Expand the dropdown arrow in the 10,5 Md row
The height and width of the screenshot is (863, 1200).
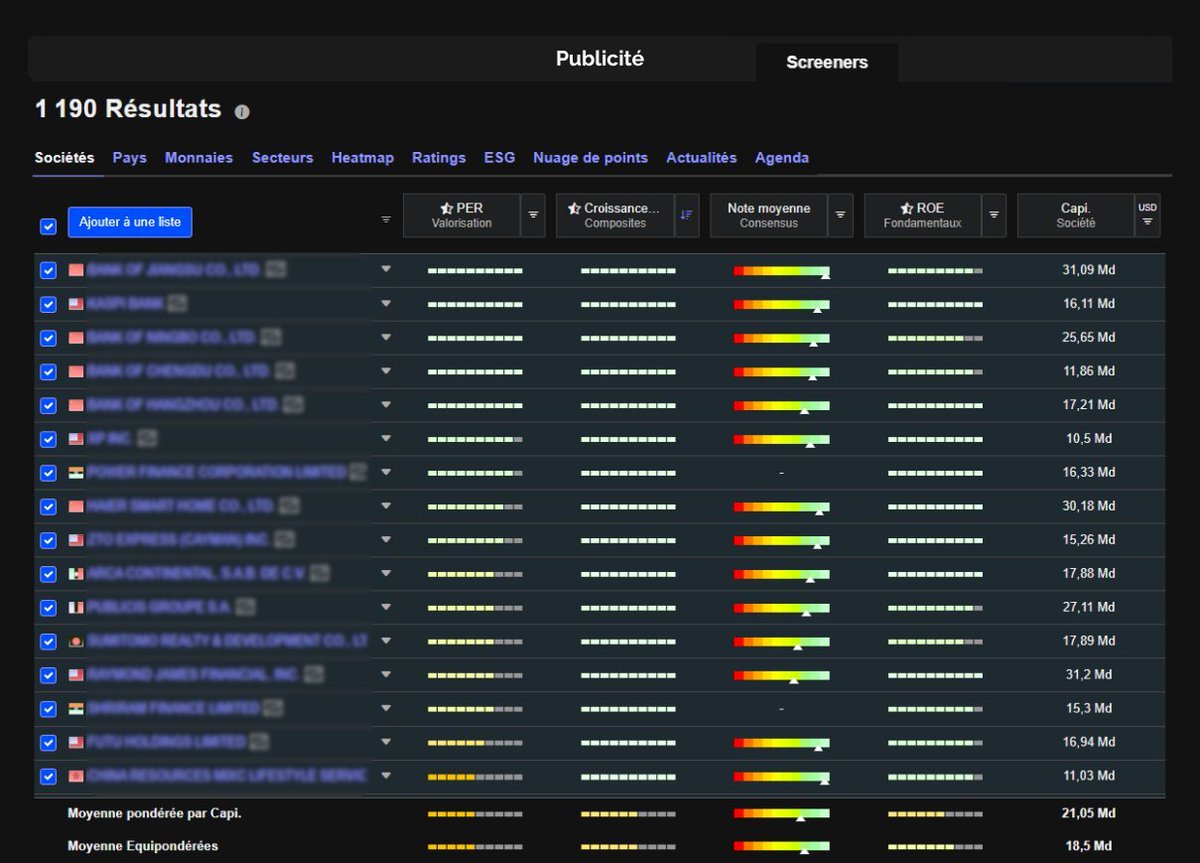tap(386, 438)
